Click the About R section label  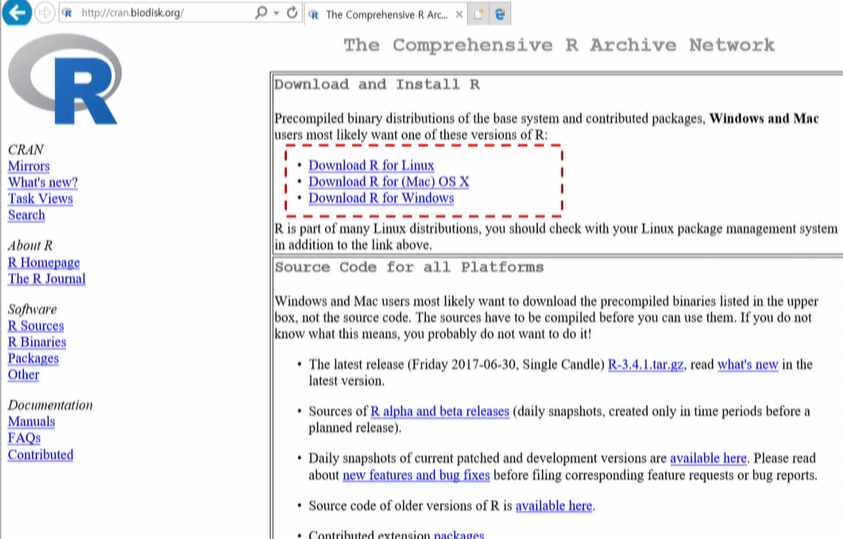(x=30, y=246)
